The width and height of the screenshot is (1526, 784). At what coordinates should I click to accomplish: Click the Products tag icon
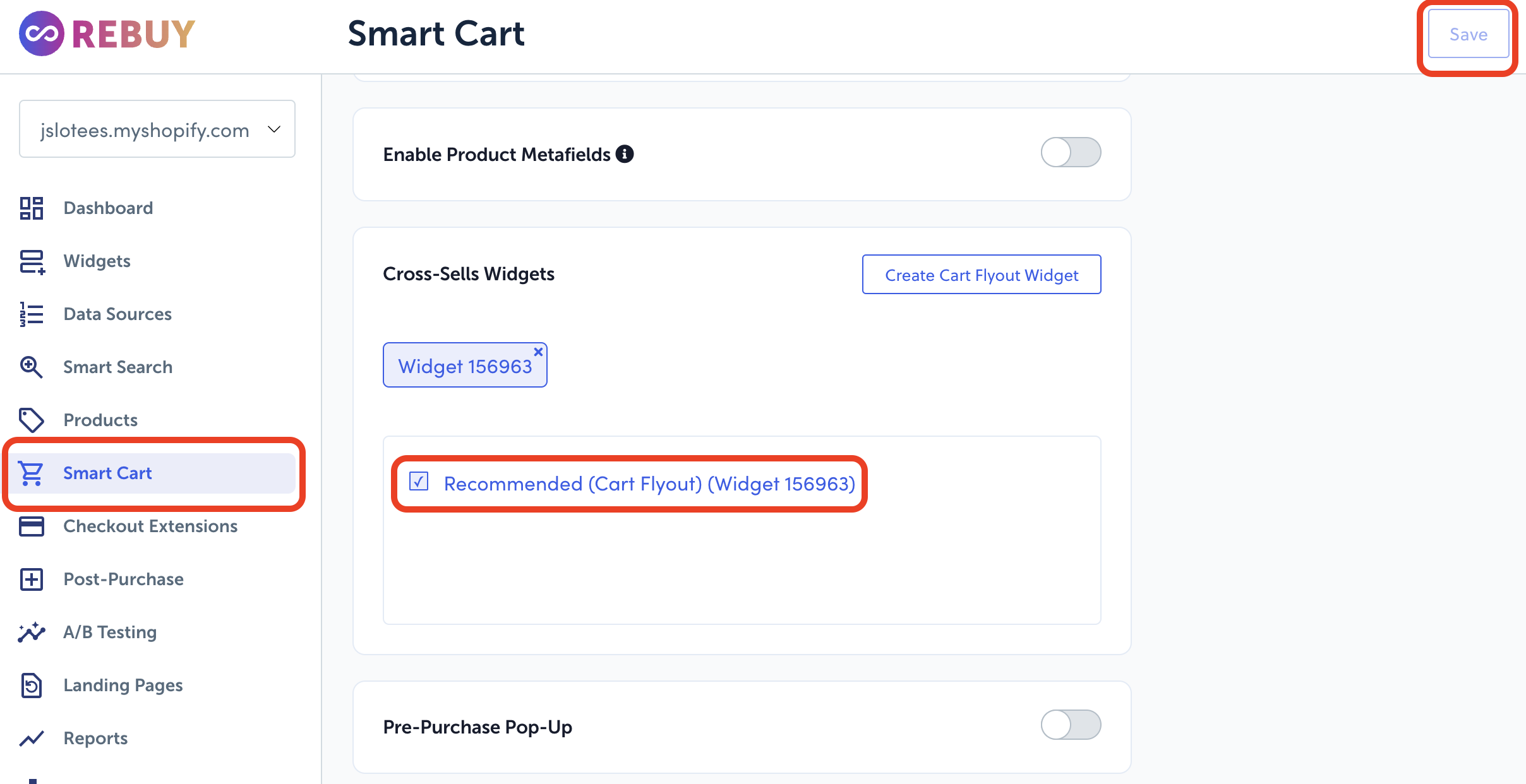(32, 420)
